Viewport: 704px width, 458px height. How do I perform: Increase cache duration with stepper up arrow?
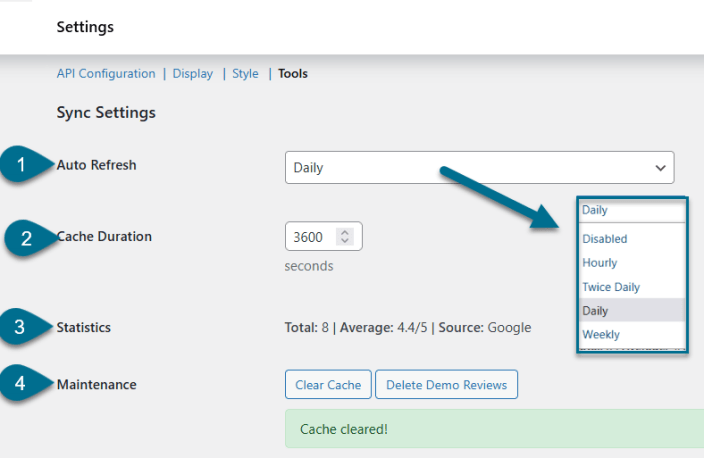pyautogui.click(x=345, y=232)
